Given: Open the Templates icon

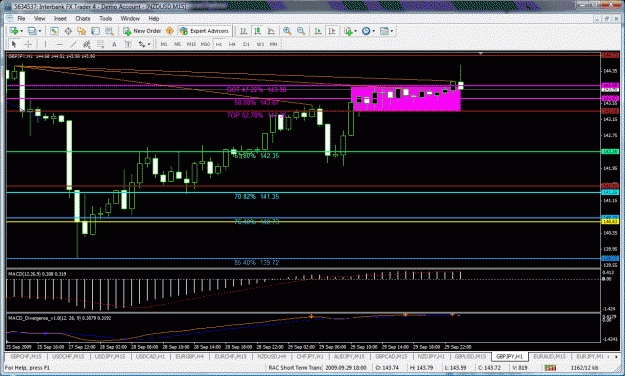Looking at the screenshot, I should click(x=384, y=31).
